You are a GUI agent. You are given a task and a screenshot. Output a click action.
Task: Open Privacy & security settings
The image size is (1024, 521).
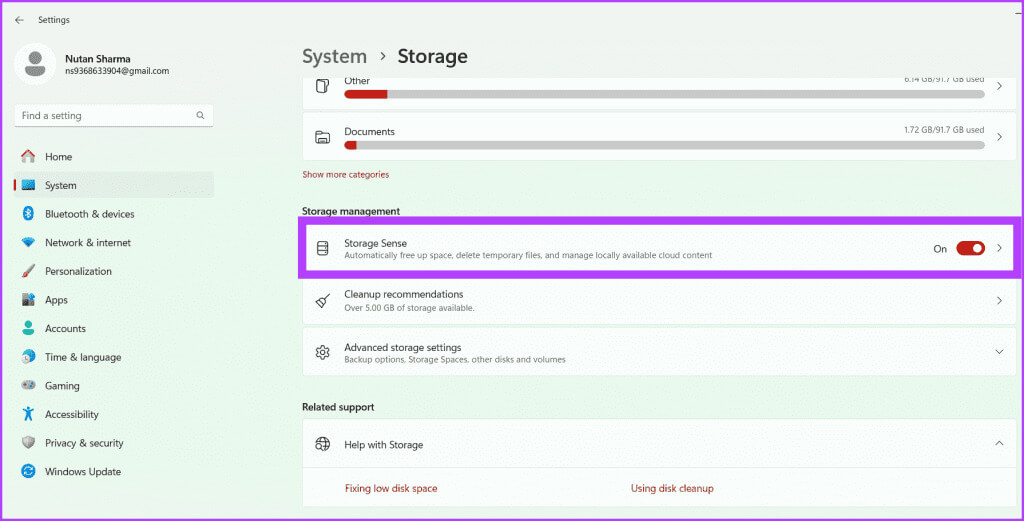114,443
